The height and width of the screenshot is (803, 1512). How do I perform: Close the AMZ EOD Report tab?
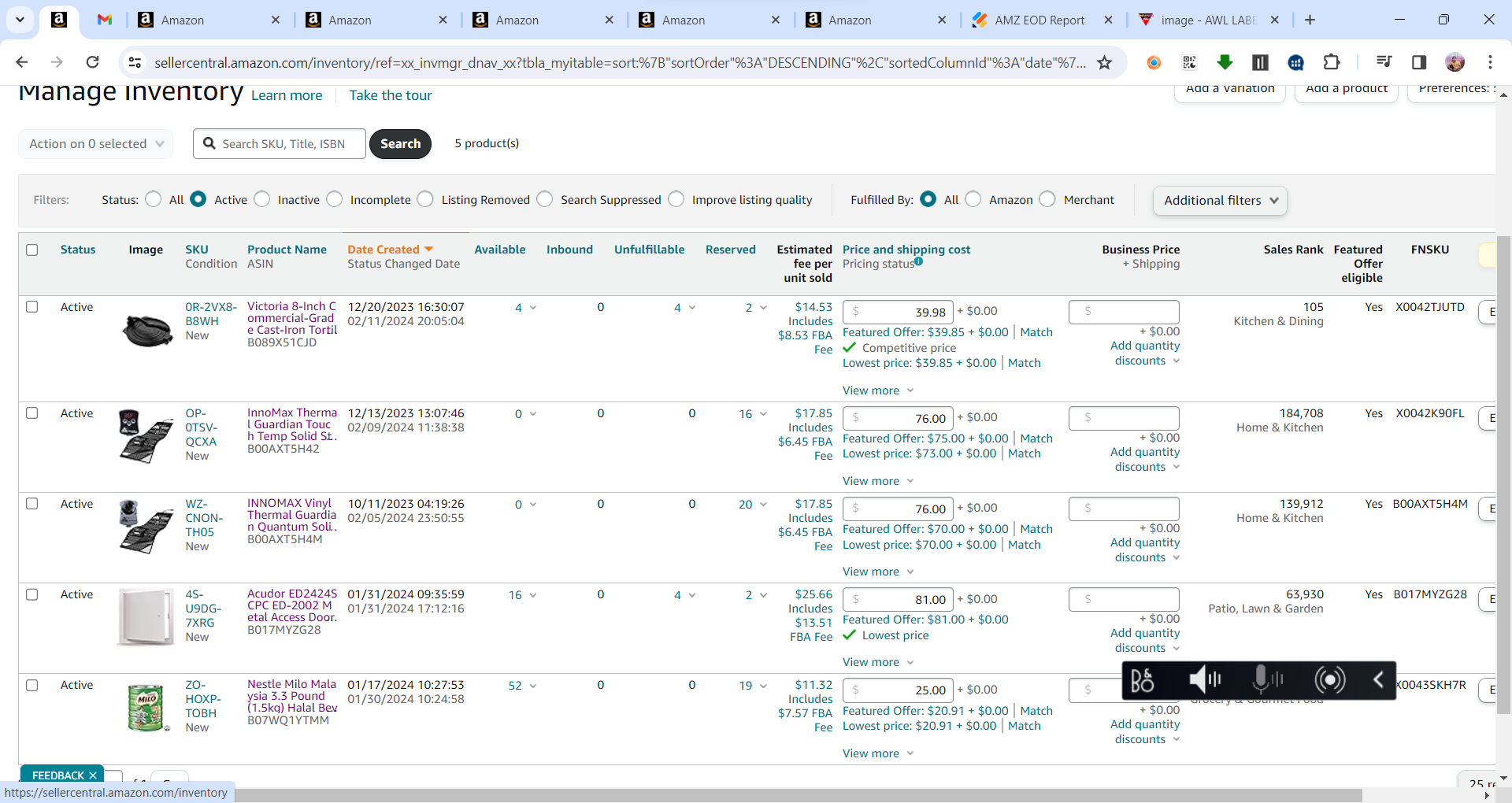tap(1108, 20)
